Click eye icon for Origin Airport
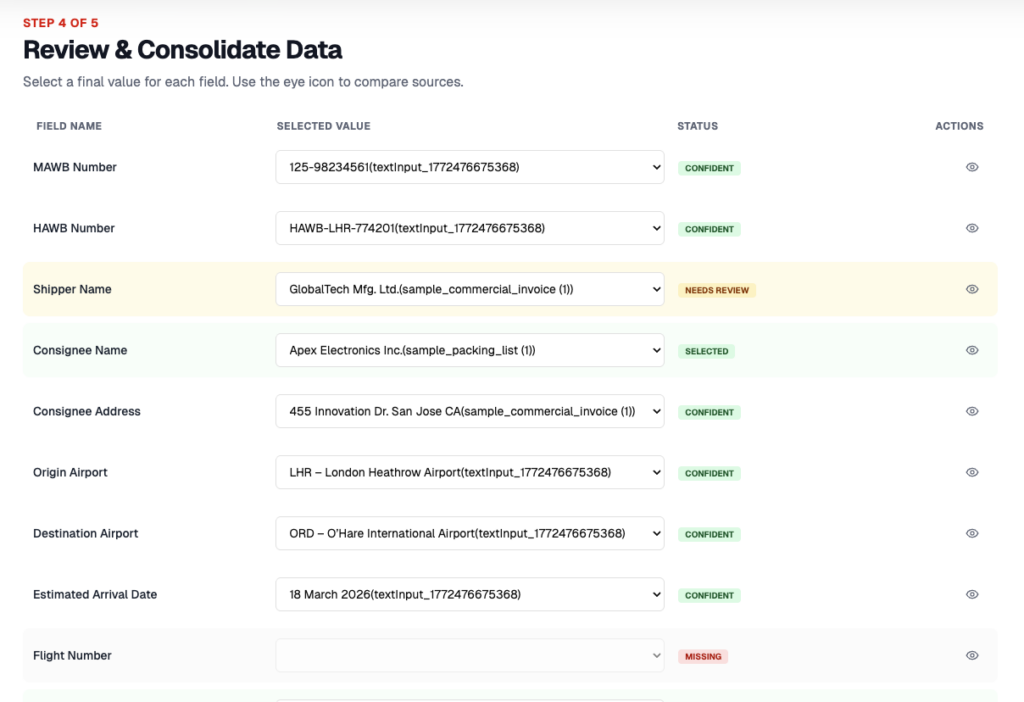This screenshot has height=702, width=1024. tap(971, 472)
